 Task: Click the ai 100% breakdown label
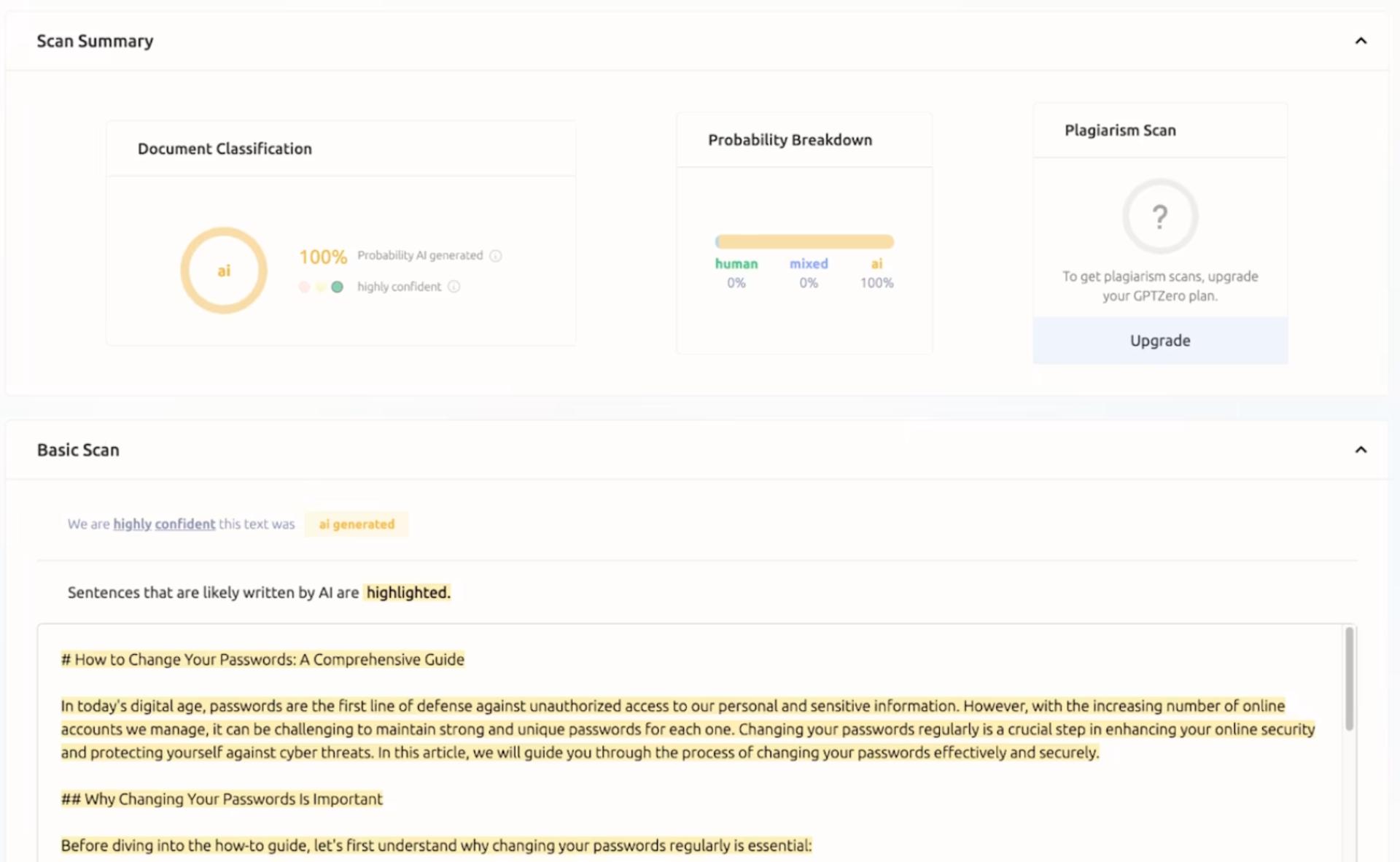click(x=876, y=273)
